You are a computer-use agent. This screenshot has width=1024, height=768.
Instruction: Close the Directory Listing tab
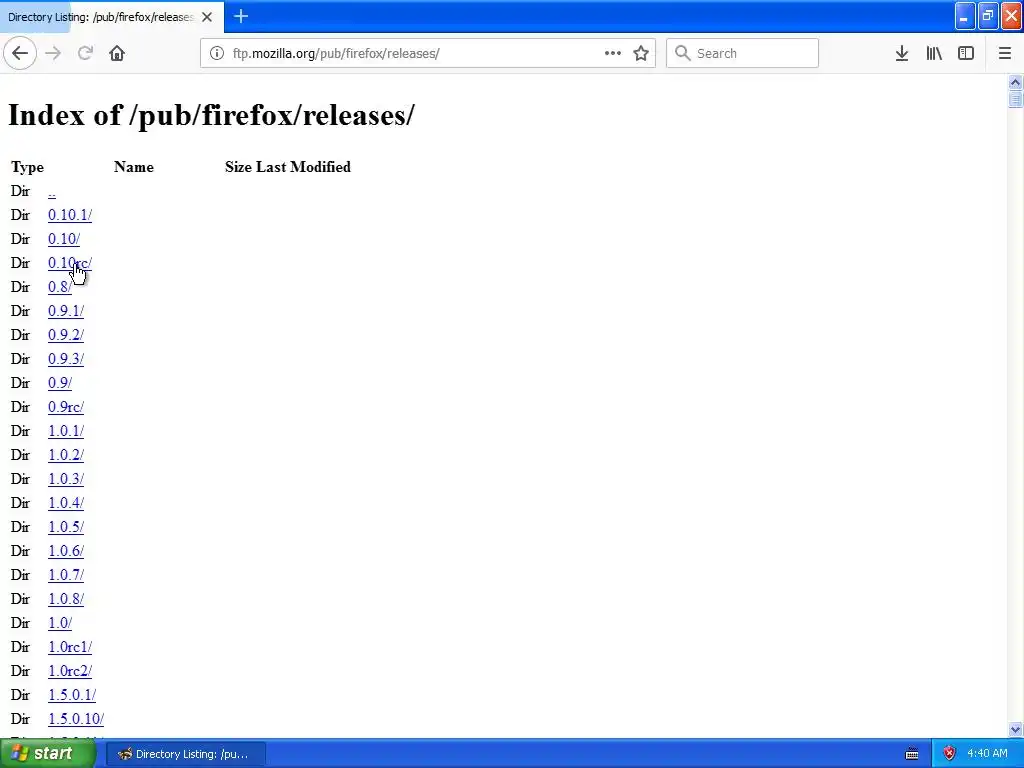point(207,17)
